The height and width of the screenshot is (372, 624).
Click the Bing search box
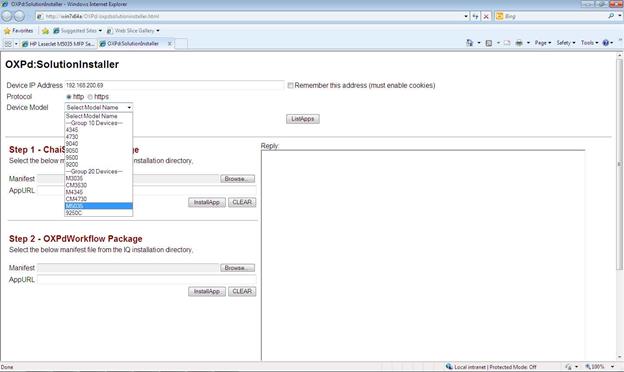tap(555, 16)
